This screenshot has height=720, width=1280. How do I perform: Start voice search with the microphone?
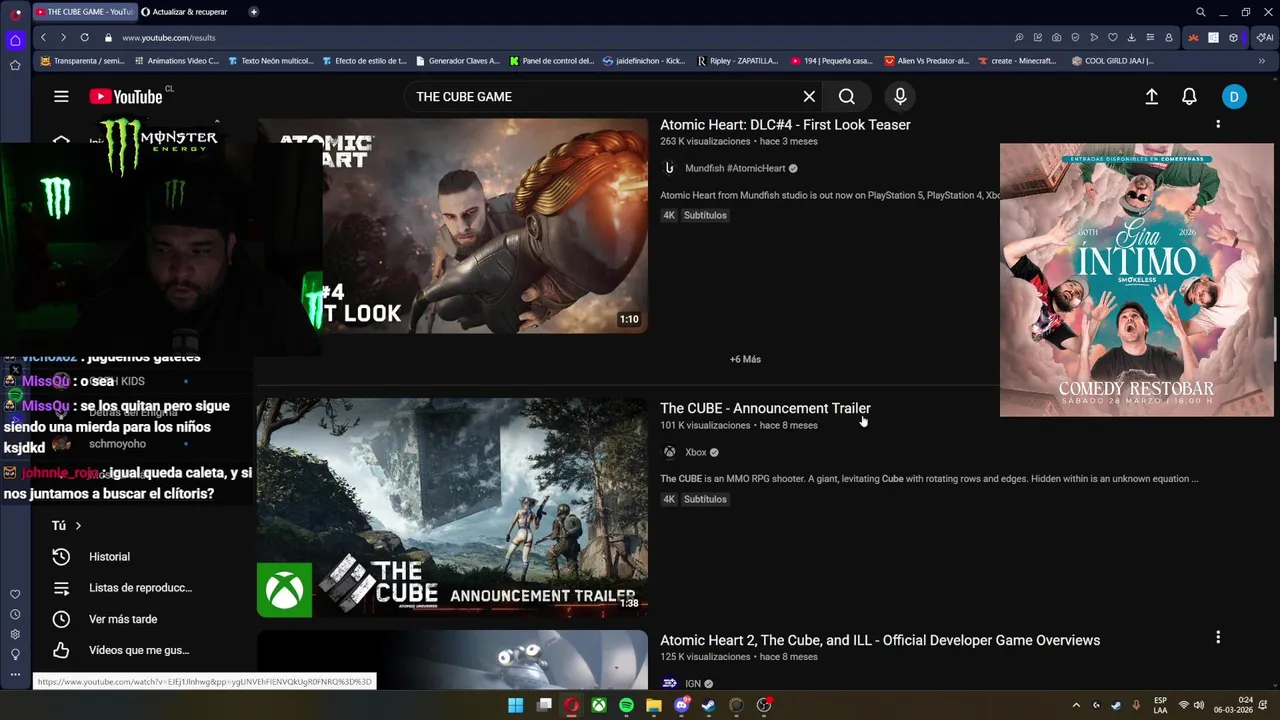tap(900, 96)
